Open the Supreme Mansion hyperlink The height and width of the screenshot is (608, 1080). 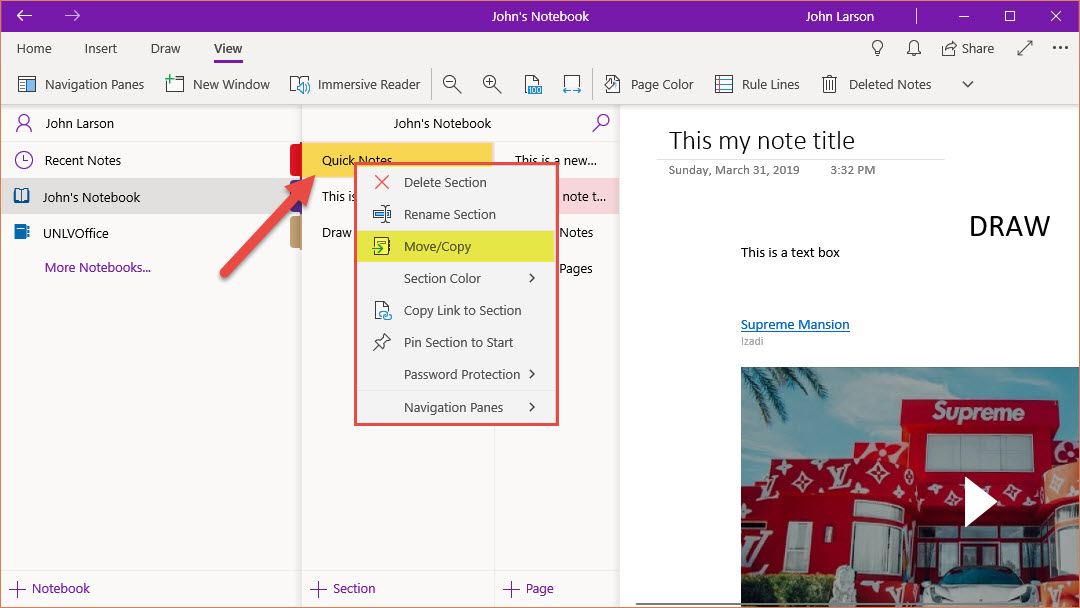[795, 324]
